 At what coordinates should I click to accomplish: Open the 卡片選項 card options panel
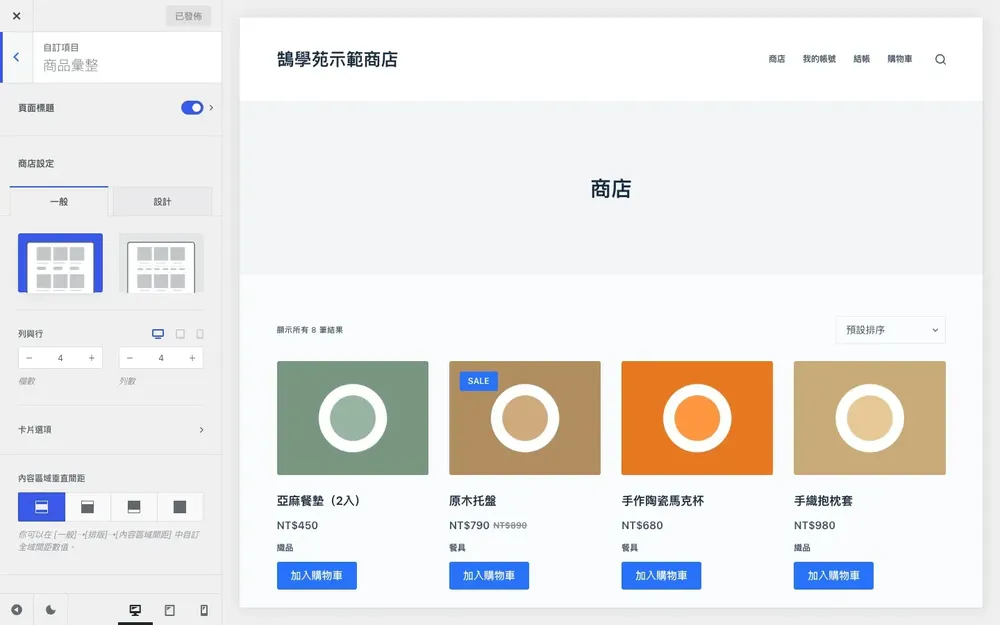(x=111, y=430)
